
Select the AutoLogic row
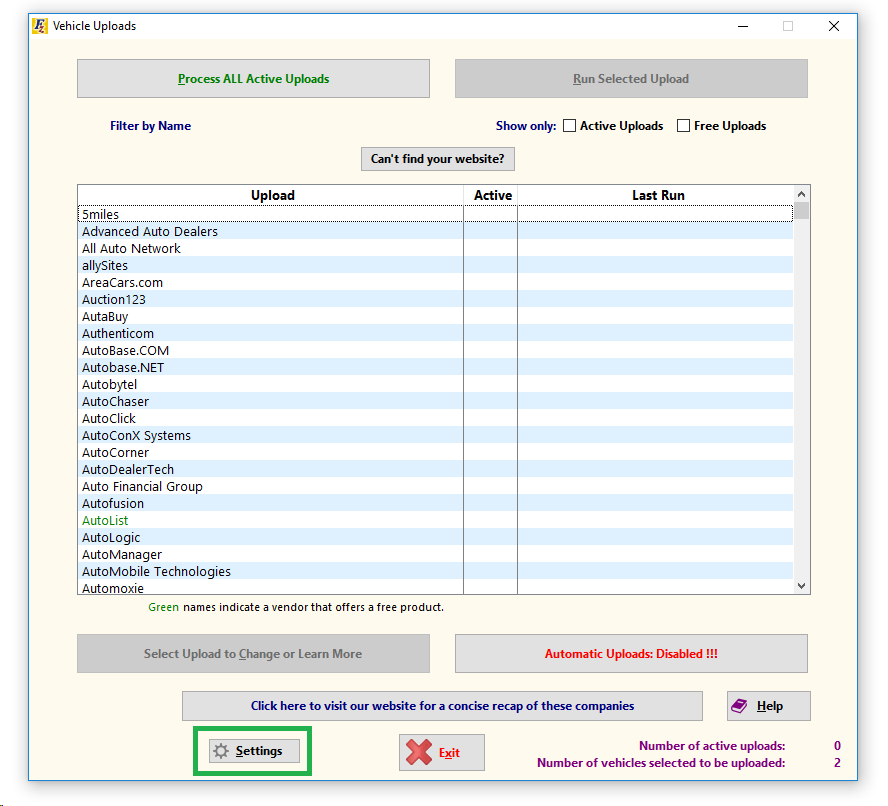click(436, 537)
